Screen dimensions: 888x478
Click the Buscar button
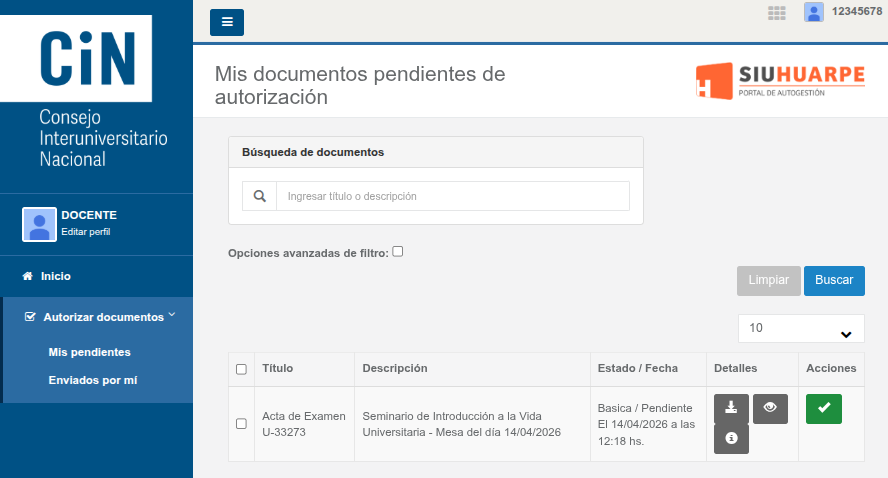[834, 280]
